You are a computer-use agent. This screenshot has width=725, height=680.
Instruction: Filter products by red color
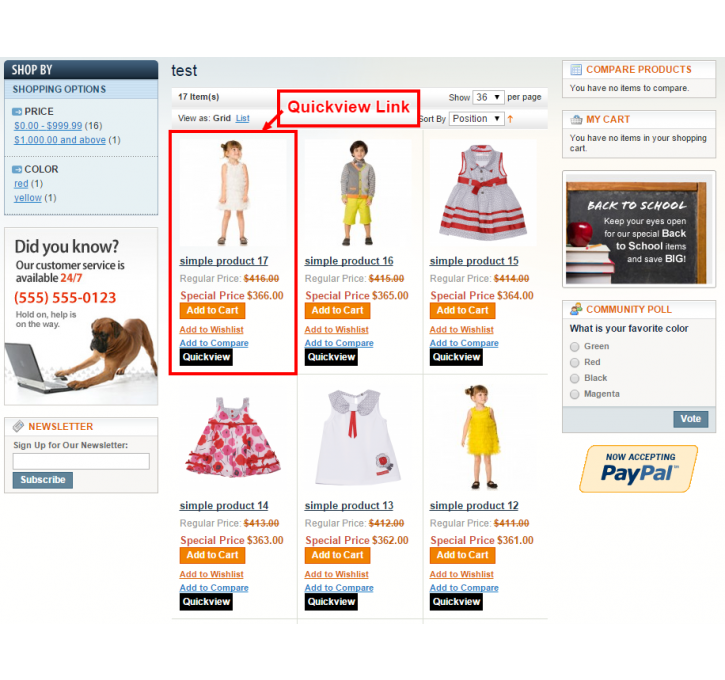[x=21, y=184]
